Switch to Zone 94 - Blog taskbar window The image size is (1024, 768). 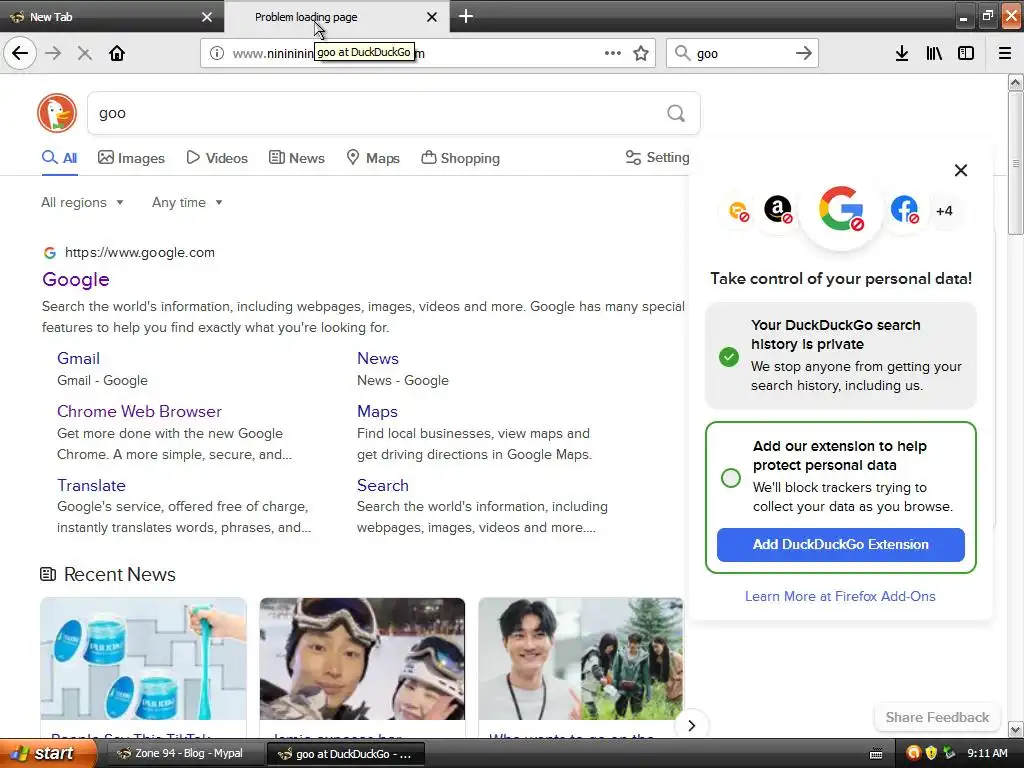pyautogui.click(x=183, y=754)
